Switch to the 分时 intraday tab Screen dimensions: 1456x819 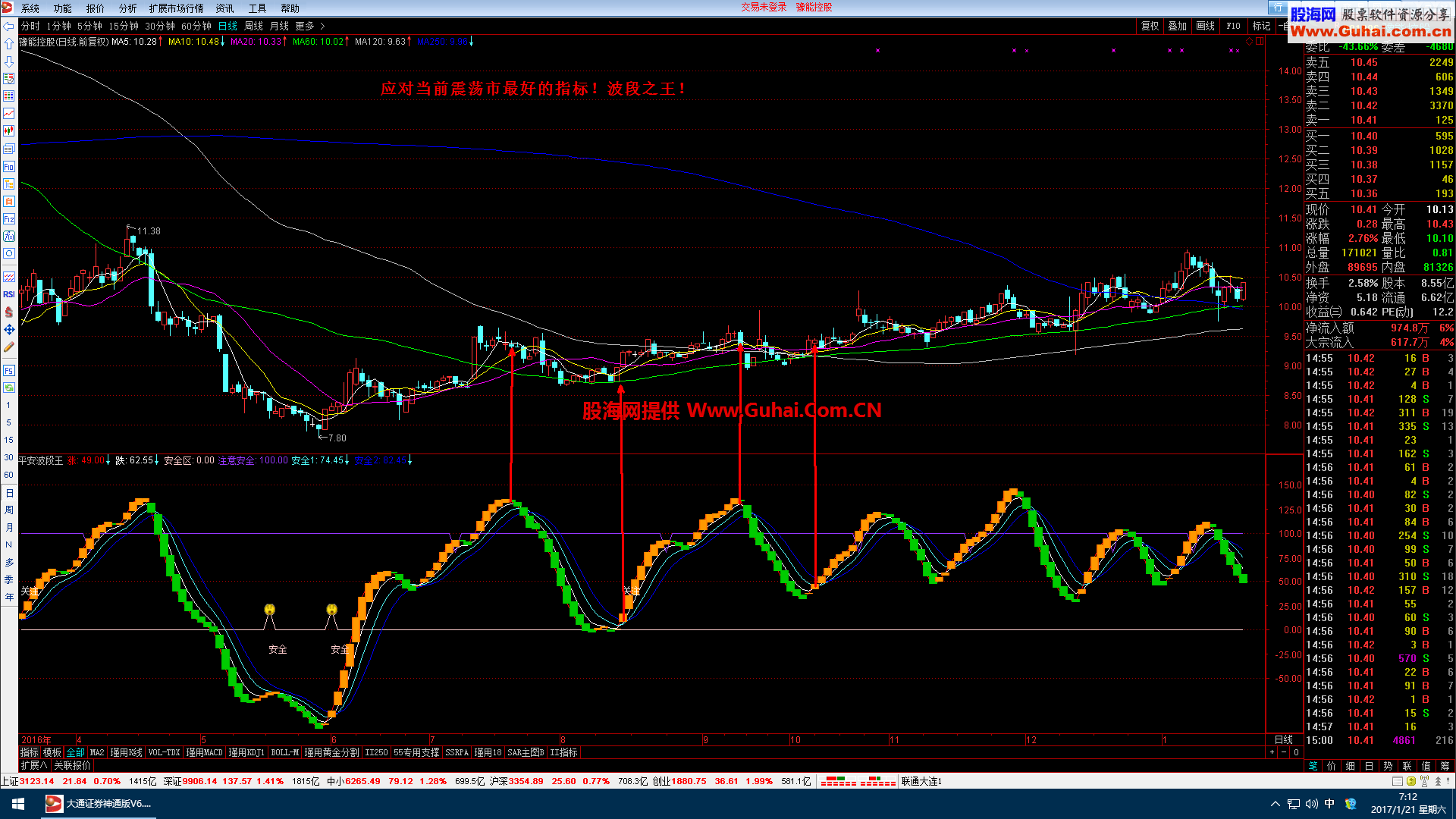point(31,26)
